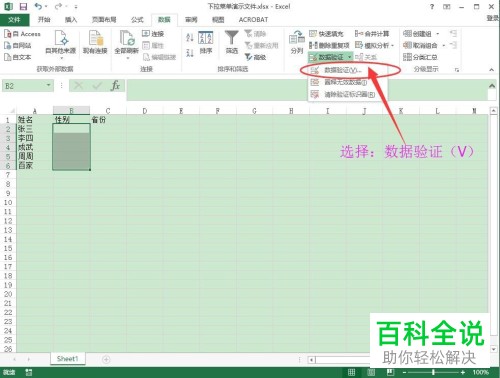Click the 全部刷新 (Refresh All) icon

[127, 37]
